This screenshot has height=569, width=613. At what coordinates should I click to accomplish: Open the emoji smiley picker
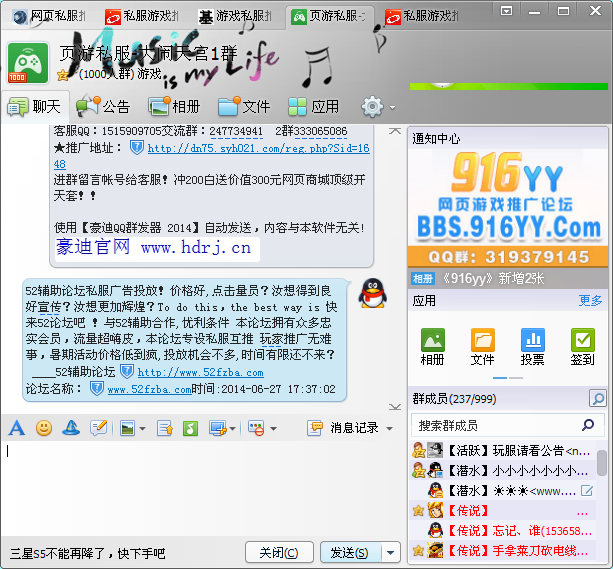pos(44,428)
